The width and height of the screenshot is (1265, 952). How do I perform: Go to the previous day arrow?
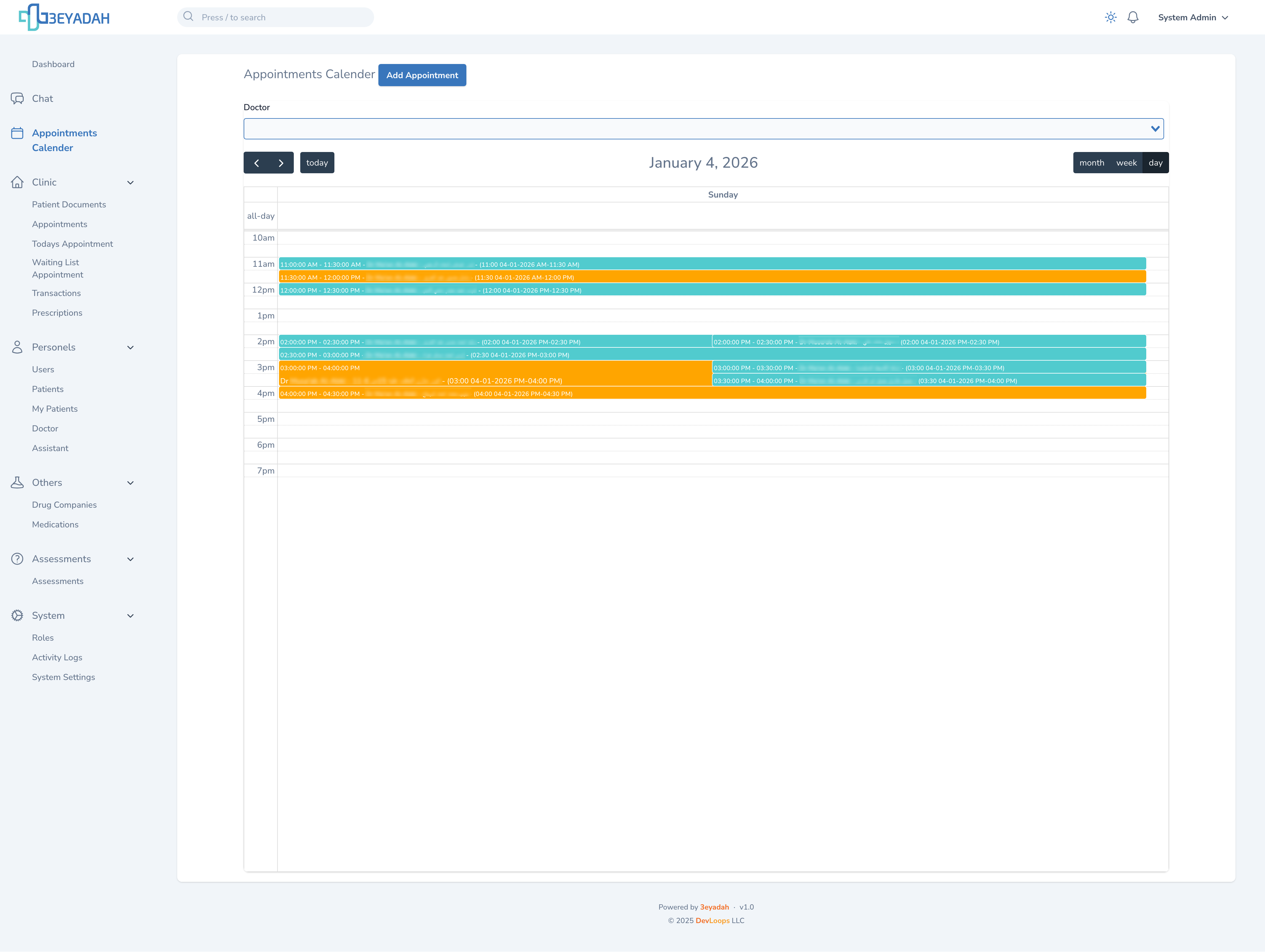click(256, 163)
